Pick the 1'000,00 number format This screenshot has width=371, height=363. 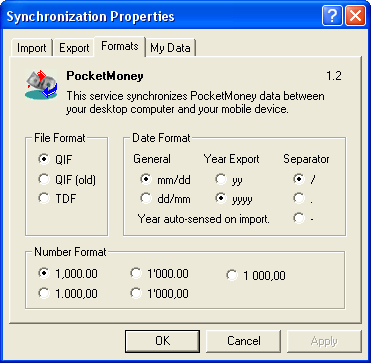coord(159,293)
